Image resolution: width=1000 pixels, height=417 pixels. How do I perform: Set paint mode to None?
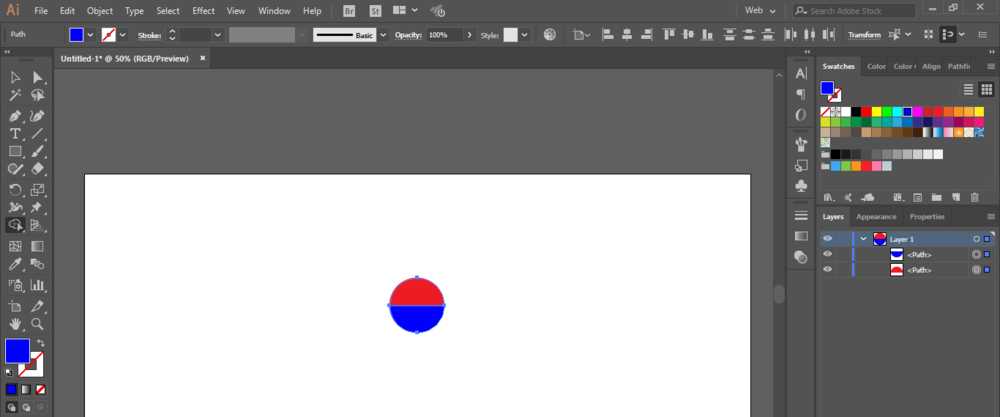coord(40,389)
